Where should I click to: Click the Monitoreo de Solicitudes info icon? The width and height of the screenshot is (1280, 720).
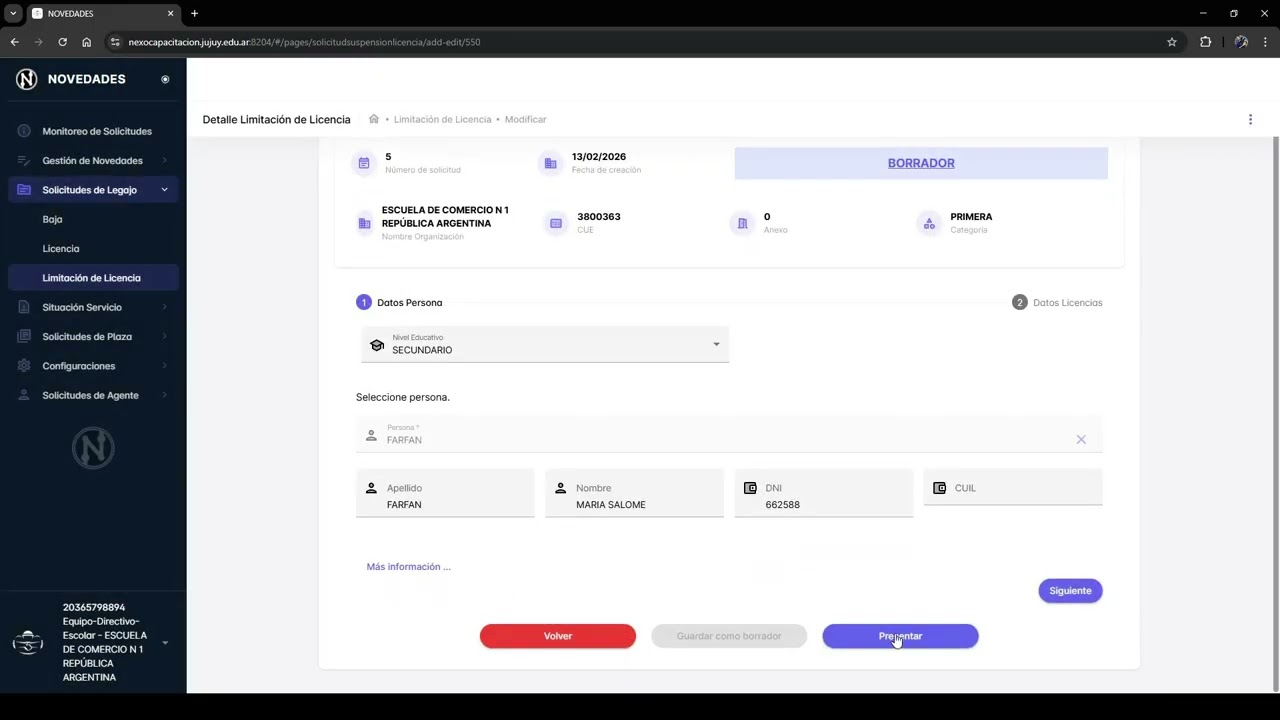coord(24,131)
